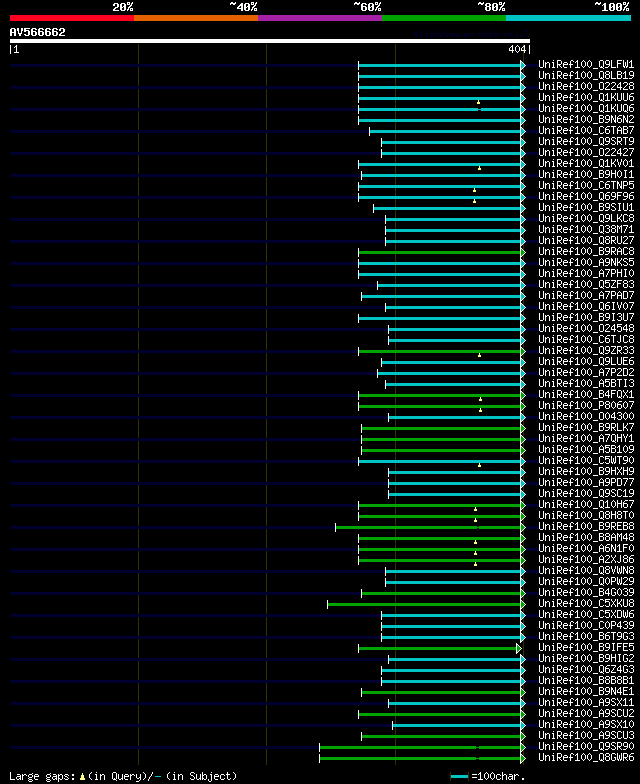
Task: Click the yellow gap marker on UniRef100_B9H0I1 row
Action: pyautogui.click(x=480, y=168)
